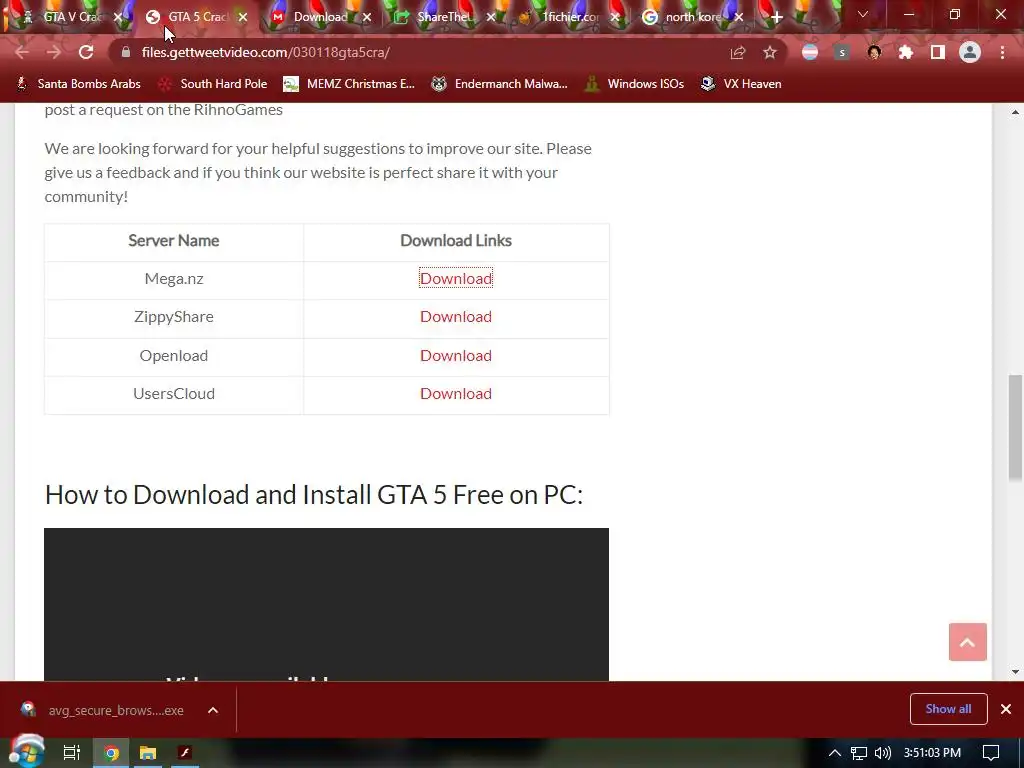
Task: Bookmark this page with the star icon
Action: (770, 52)
